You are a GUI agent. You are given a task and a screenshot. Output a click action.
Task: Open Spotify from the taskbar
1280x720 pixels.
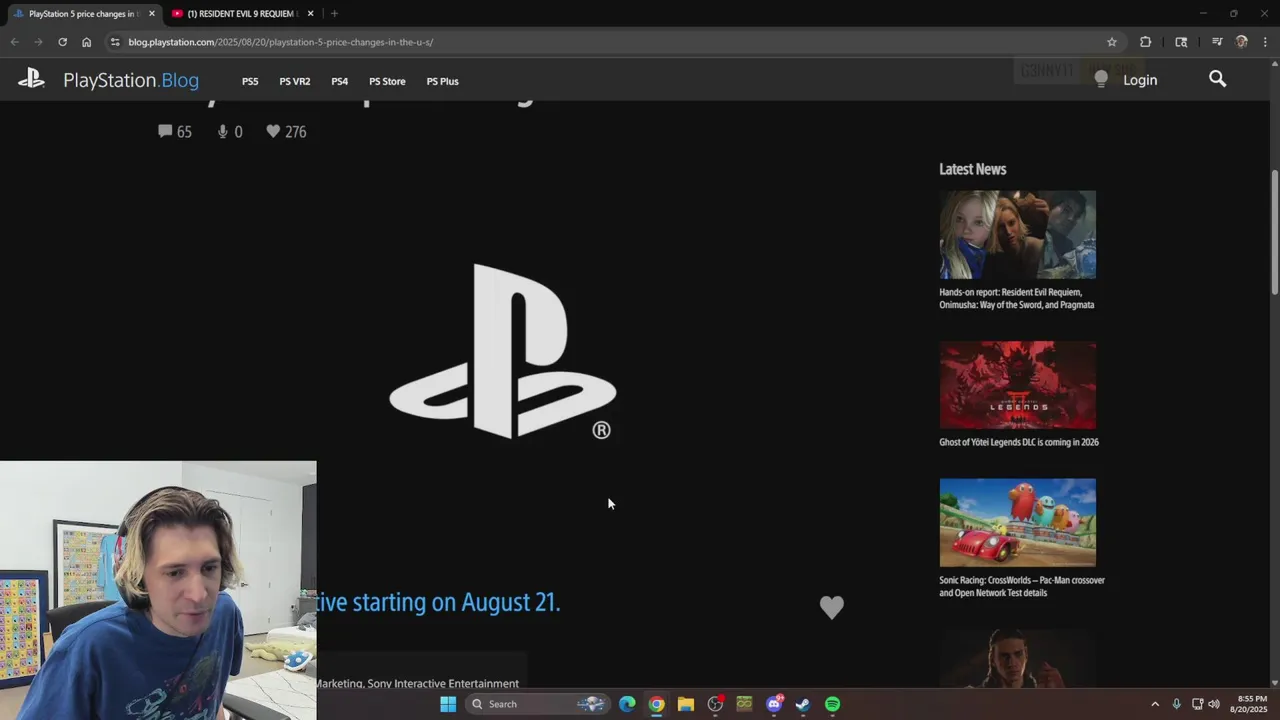[x=832, y=704]
